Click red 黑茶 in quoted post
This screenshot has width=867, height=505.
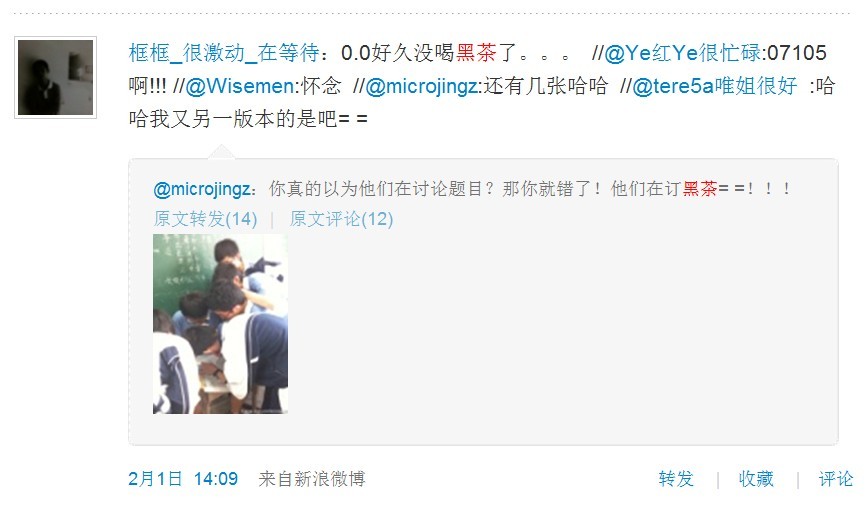(699, 189)
